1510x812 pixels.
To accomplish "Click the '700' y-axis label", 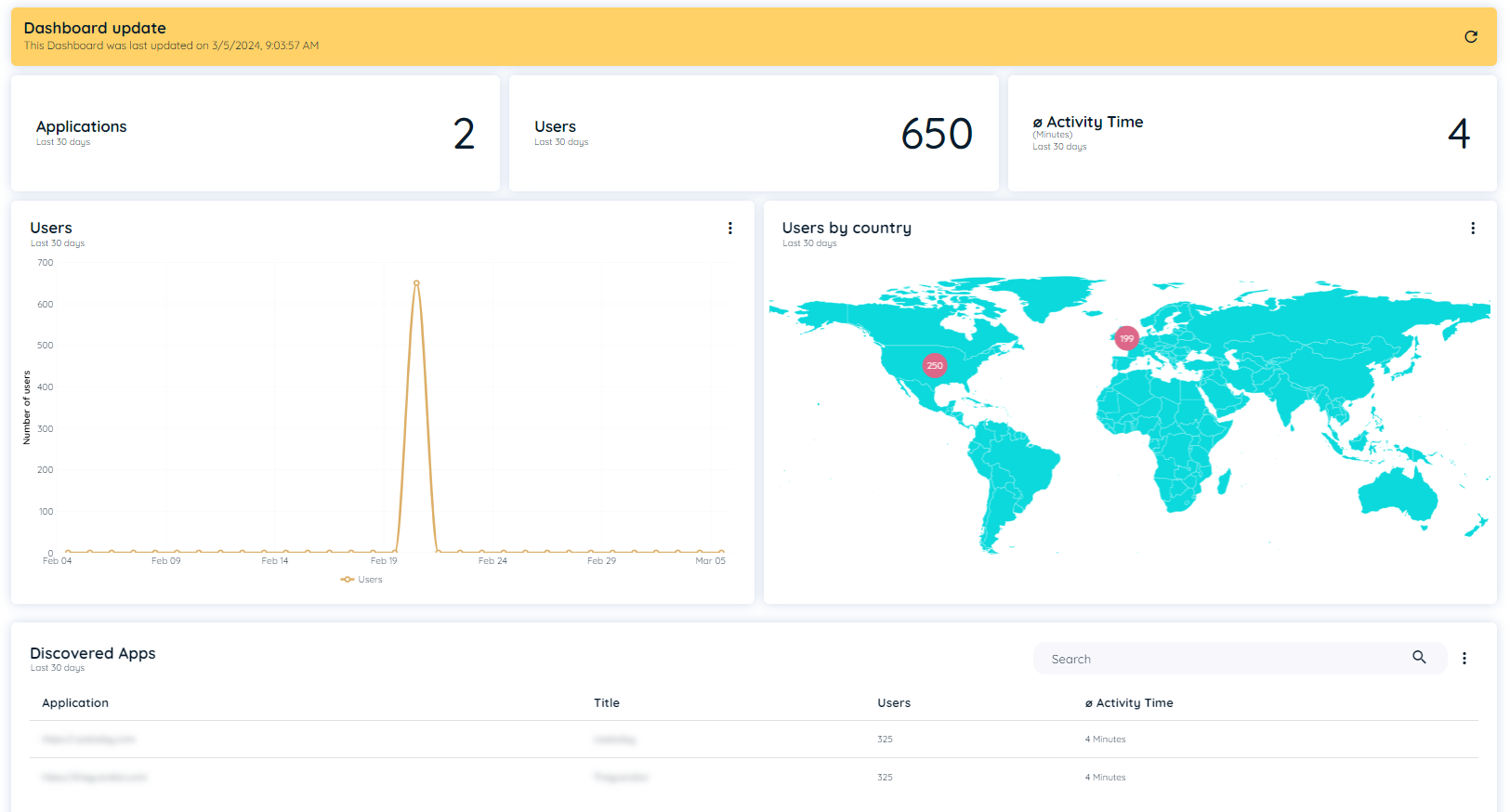I will click(x=46, y=263).
